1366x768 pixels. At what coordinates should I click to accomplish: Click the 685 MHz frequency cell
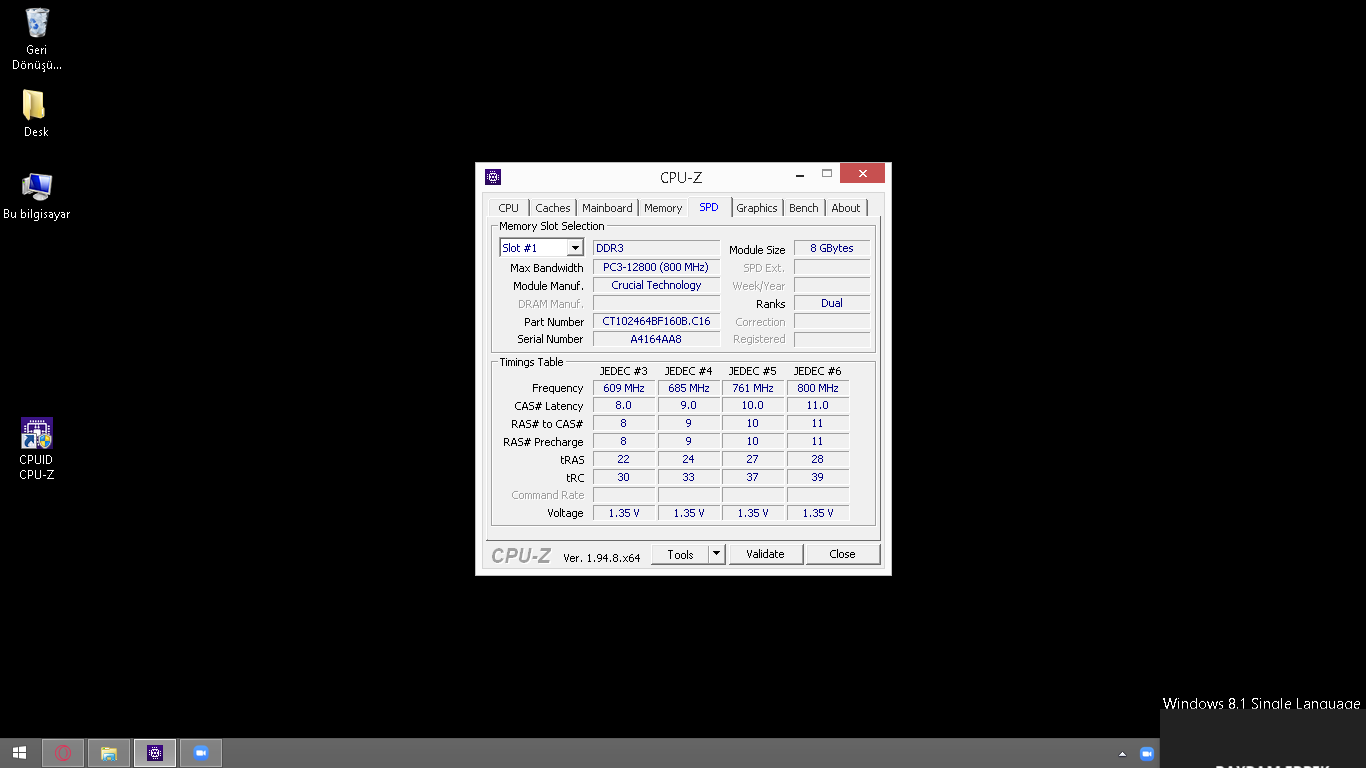(x=689, y=388)
